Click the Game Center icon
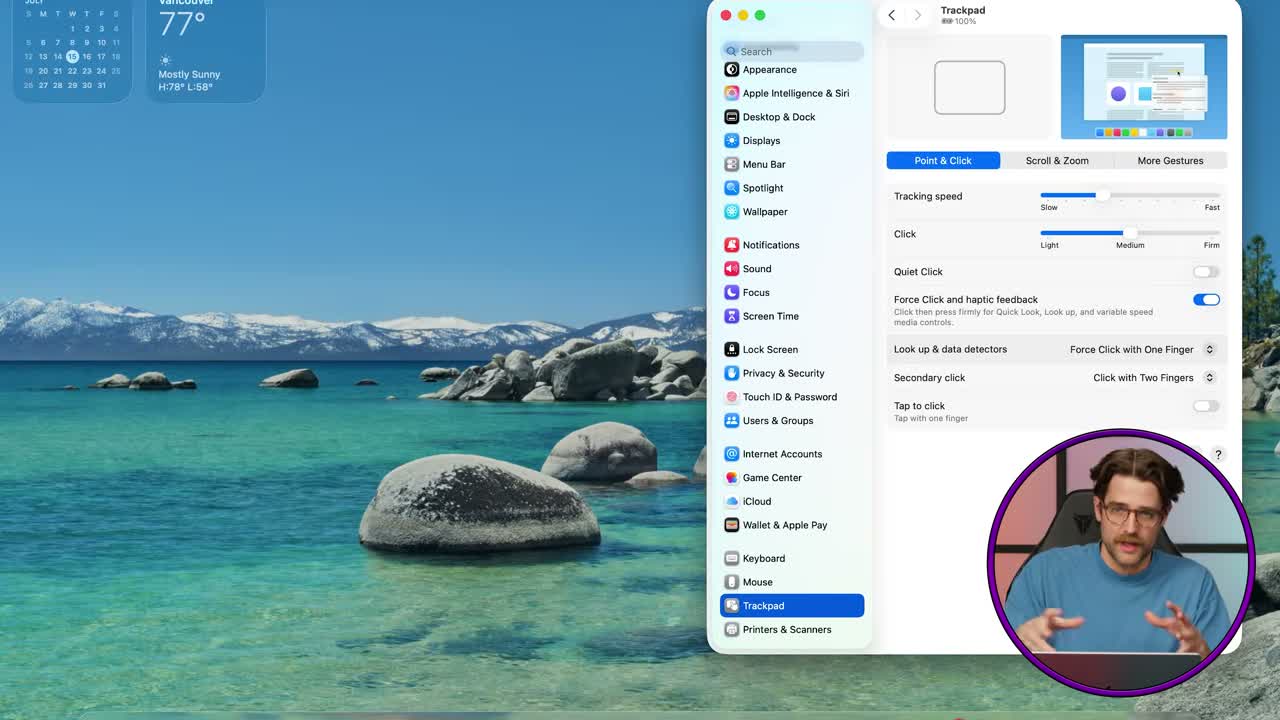Viewport: 1280px width, 720px height. tap(732, 478)
